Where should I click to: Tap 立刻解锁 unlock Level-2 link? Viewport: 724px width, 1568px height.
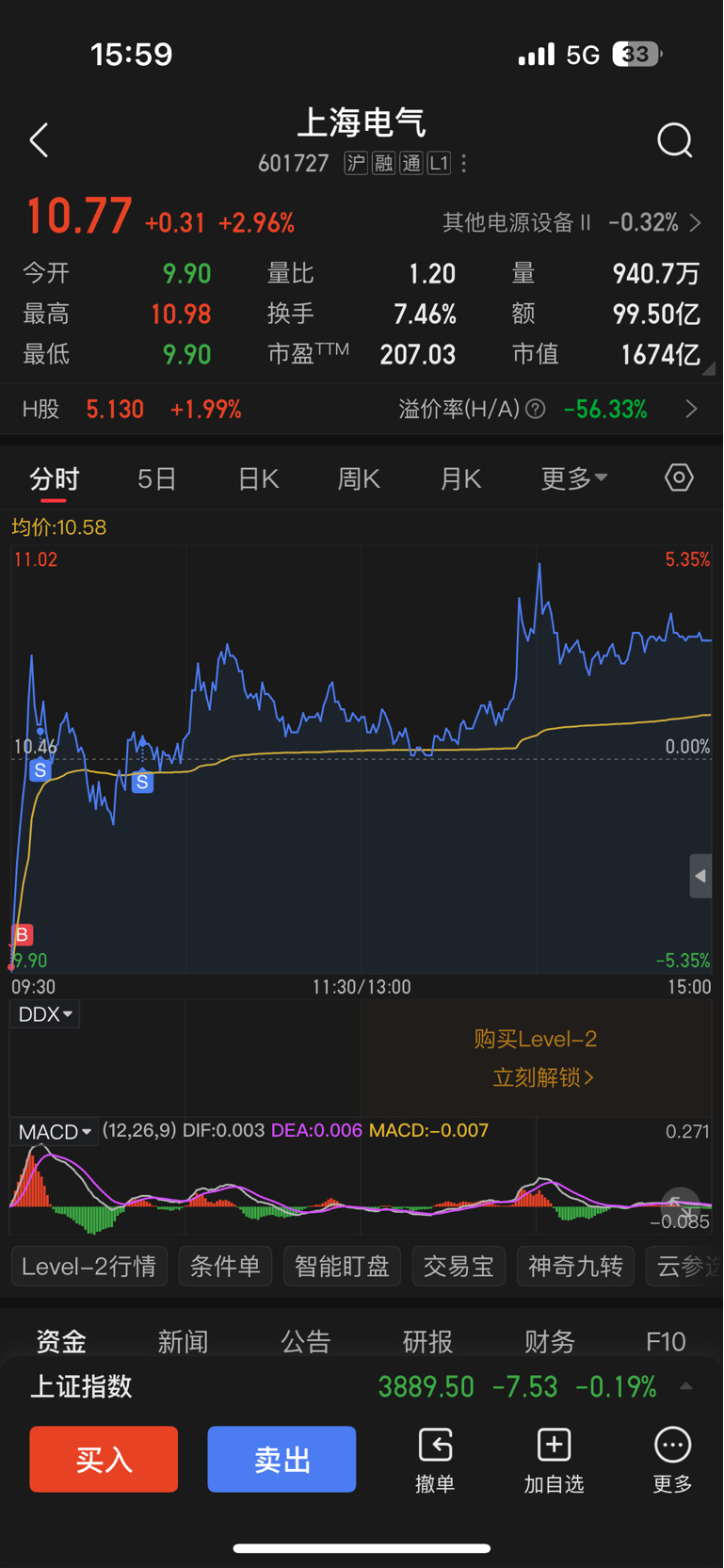[543, 1077]
